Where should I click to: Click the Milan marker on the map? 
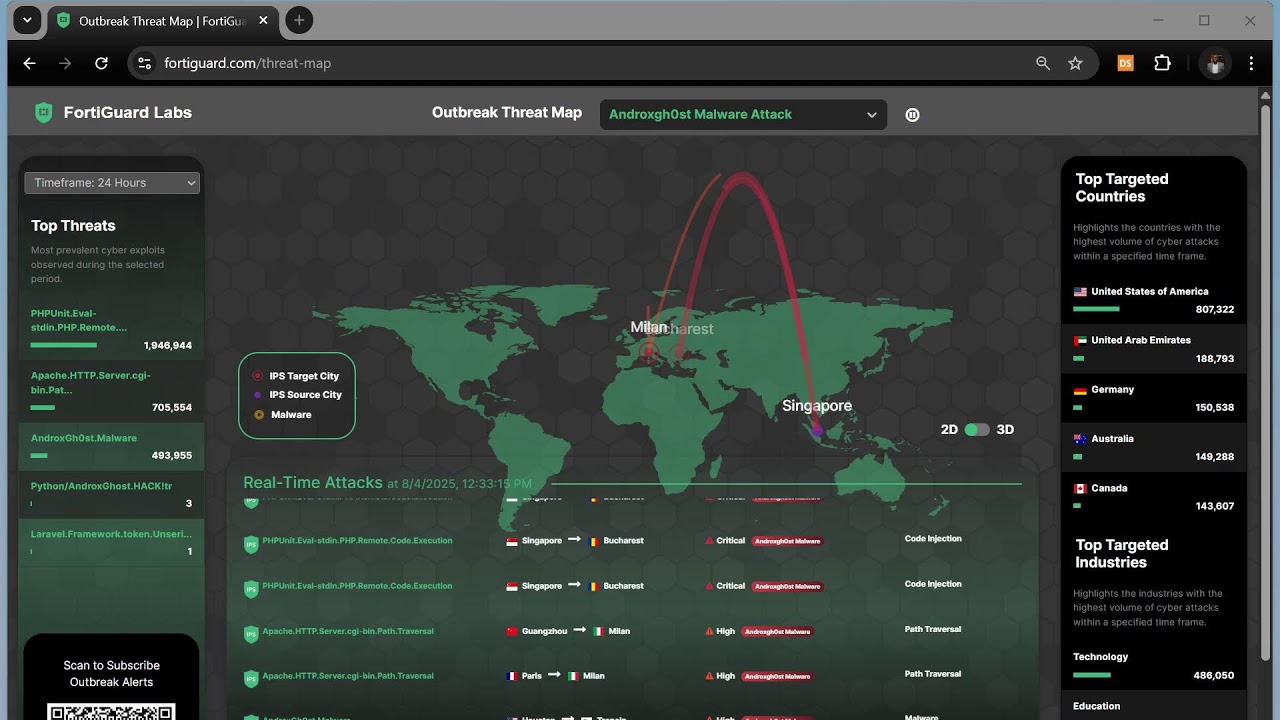(648, 350)
